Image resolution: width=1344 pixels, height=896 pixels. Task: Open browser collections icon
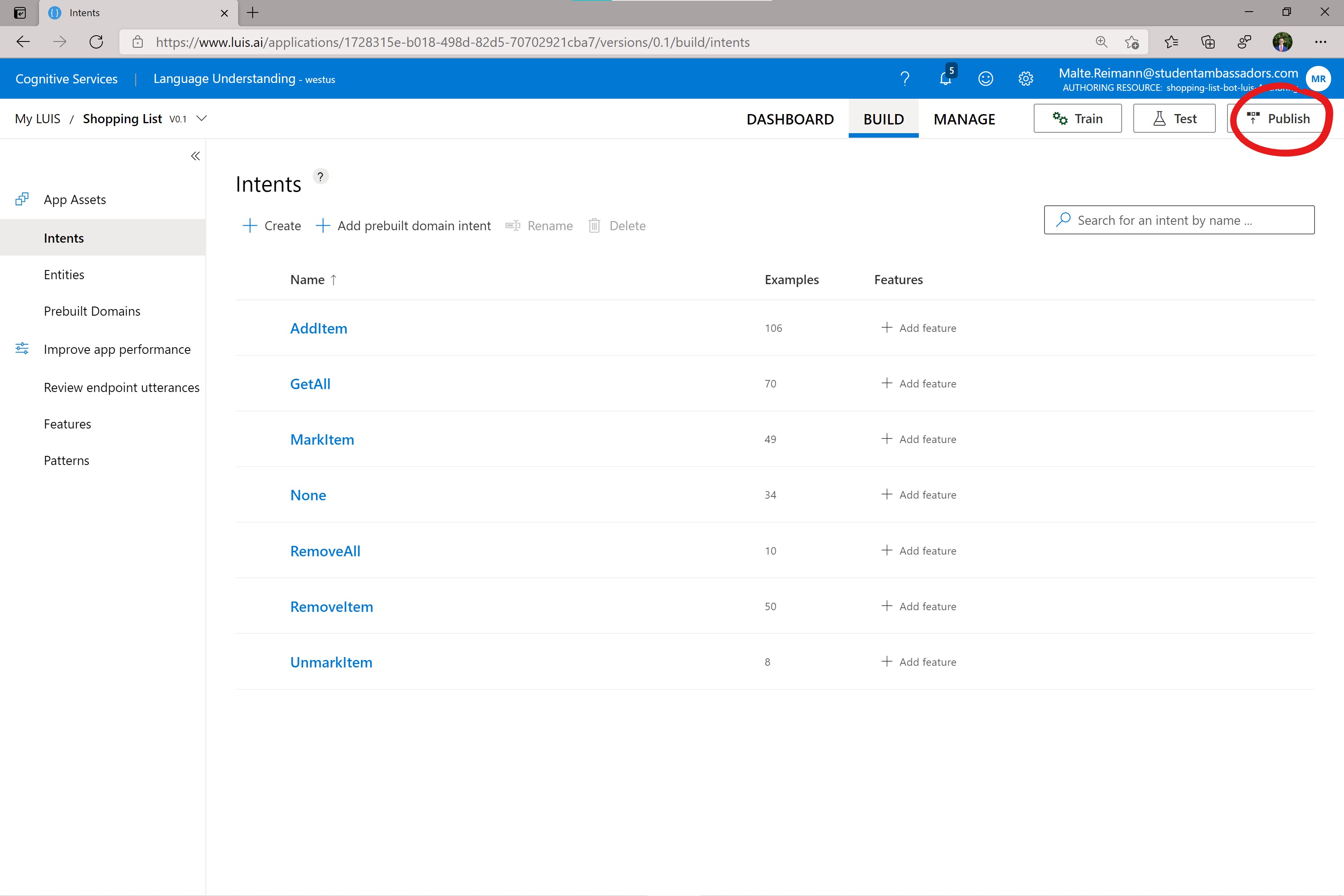(1208, 42)
